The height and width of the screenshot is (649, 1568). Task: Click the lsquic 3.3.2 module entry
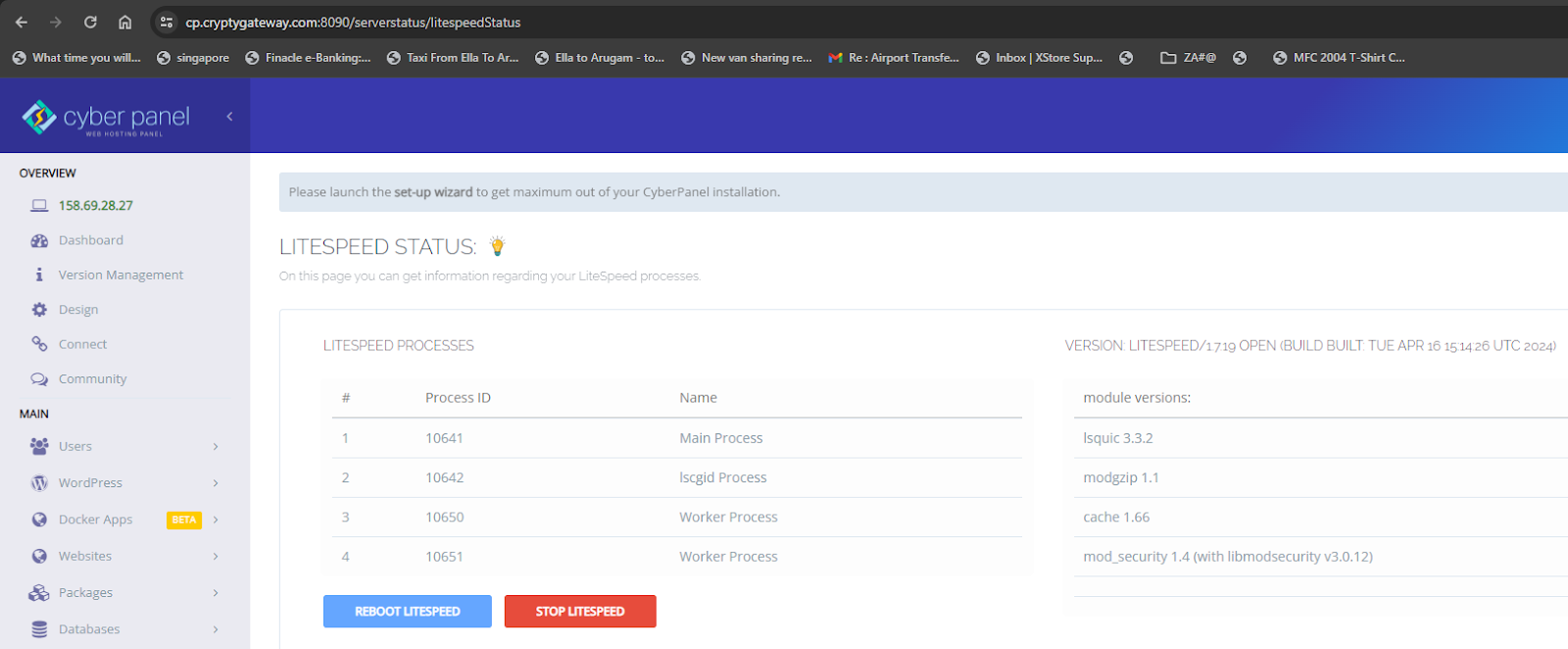(x=1118, y=438)
